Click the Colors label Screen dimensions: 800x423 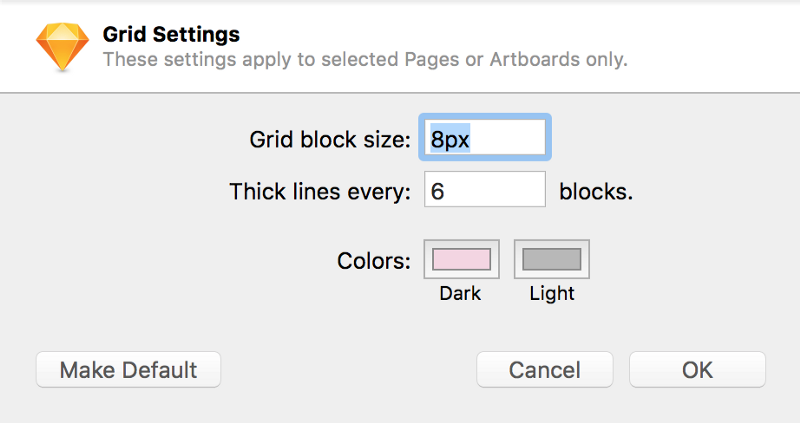point(374,262)
